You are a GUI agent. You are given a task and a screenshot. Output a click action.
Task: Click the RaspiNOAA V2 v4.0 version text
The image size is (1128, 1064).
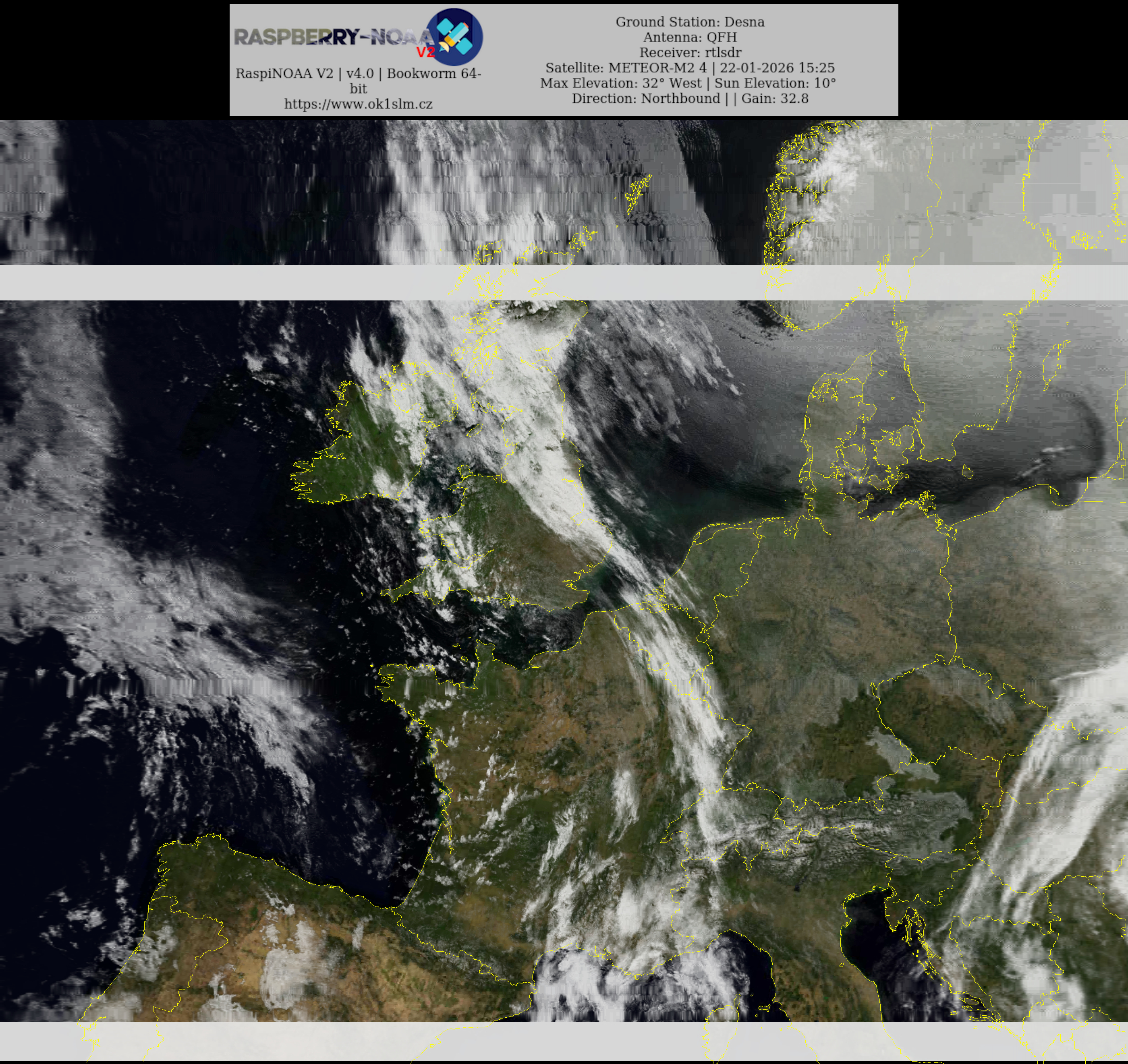coord(358,73)
